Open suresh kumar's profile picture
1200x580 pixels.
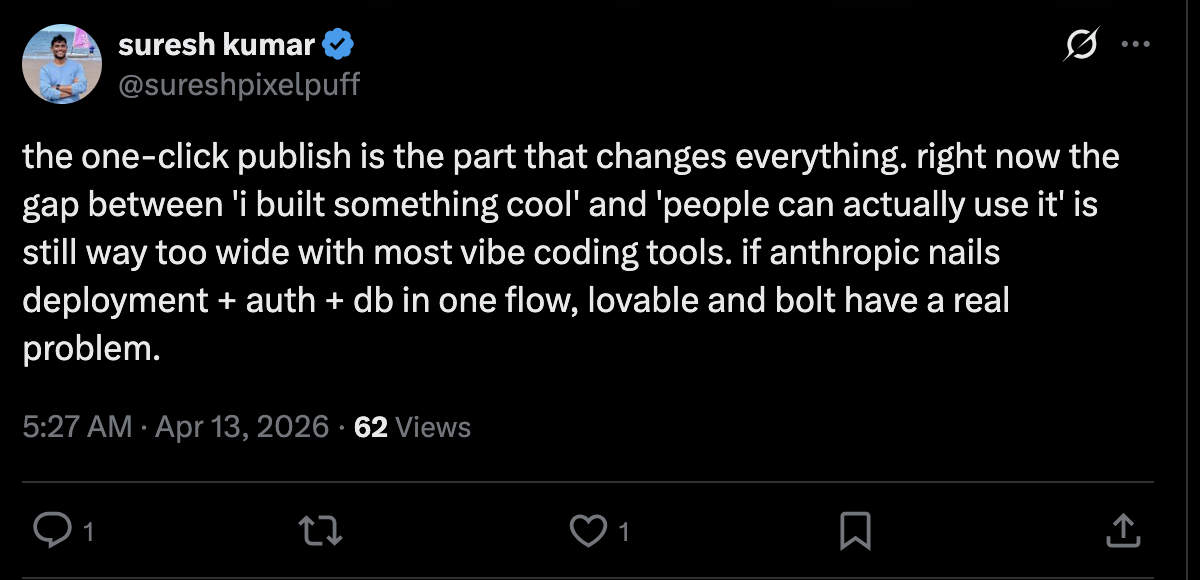62,64
